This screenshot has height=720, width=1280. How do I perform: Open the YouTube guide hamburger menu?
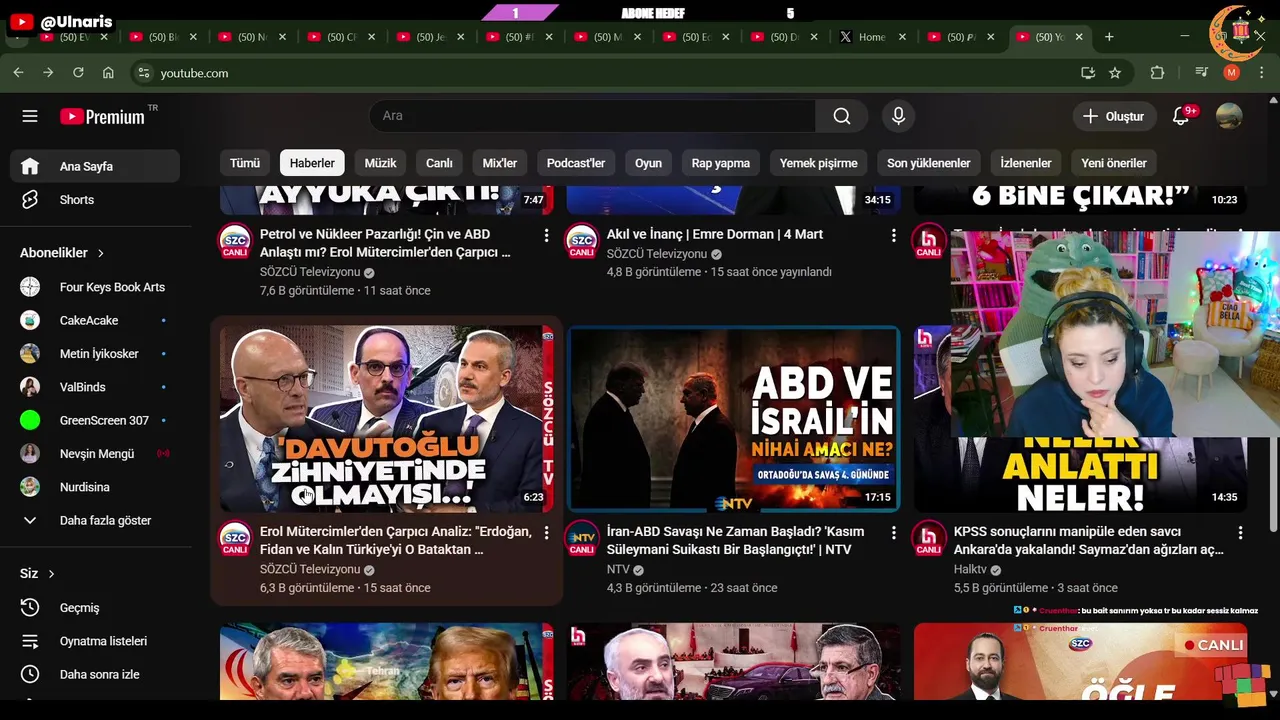tap(30, 116)
